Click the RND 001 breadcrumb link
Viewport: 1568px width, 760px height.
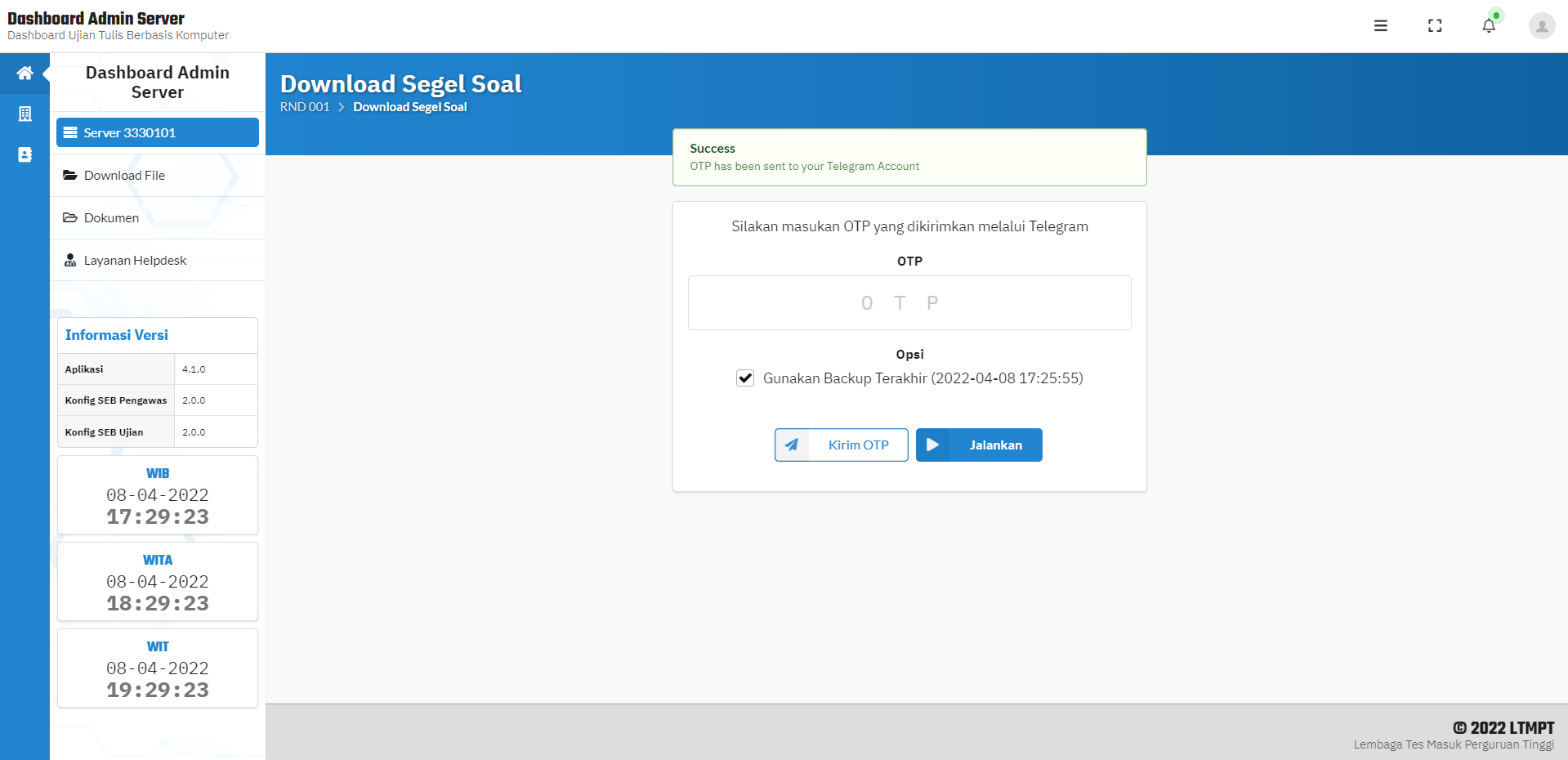point(305,107)
